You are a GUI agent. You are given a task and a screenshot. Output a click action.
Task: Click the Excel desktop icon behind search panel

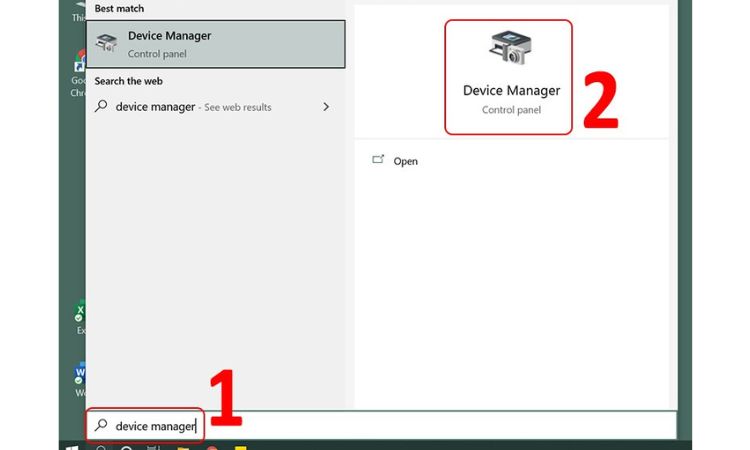point(80,313)
